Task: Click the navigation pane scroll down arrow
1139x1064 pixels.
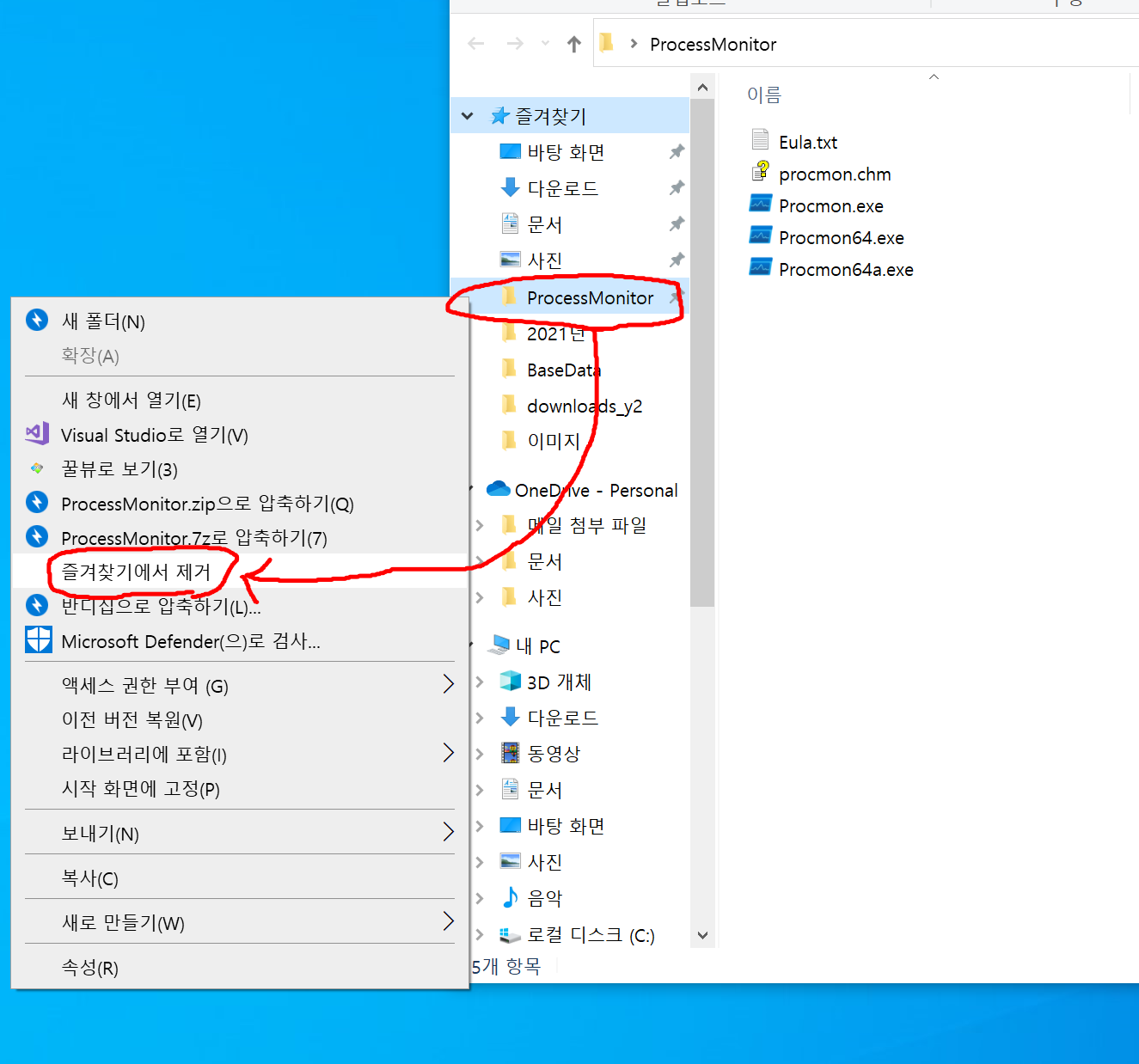Action: tap(702, 935)
